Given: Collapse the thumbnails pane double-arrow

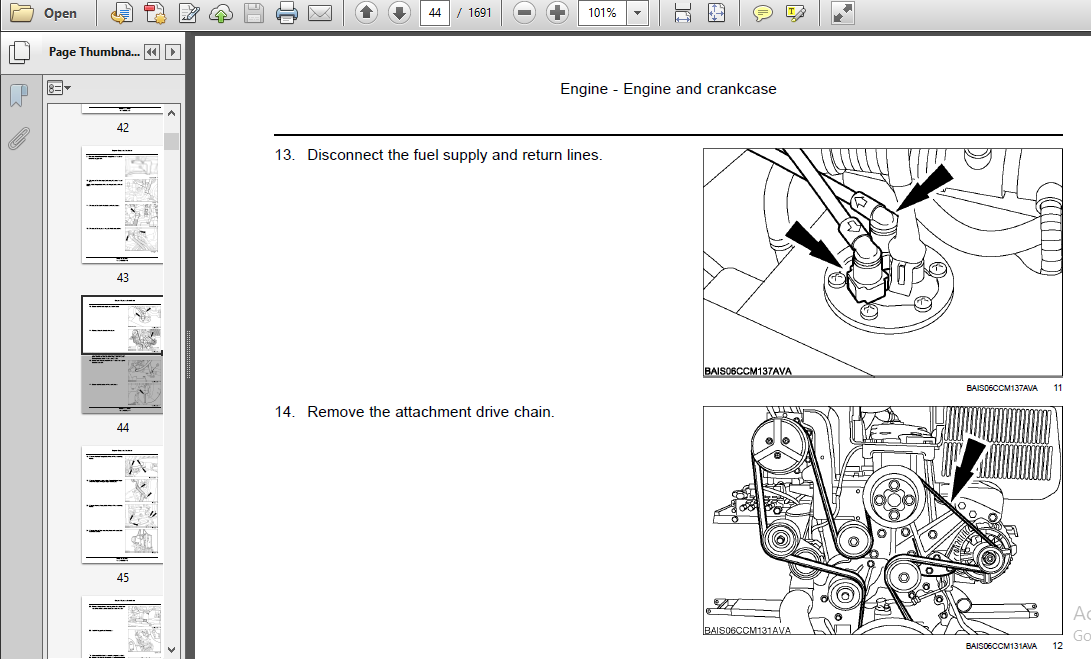Looking at the screenshot, I should pos(152,52).
